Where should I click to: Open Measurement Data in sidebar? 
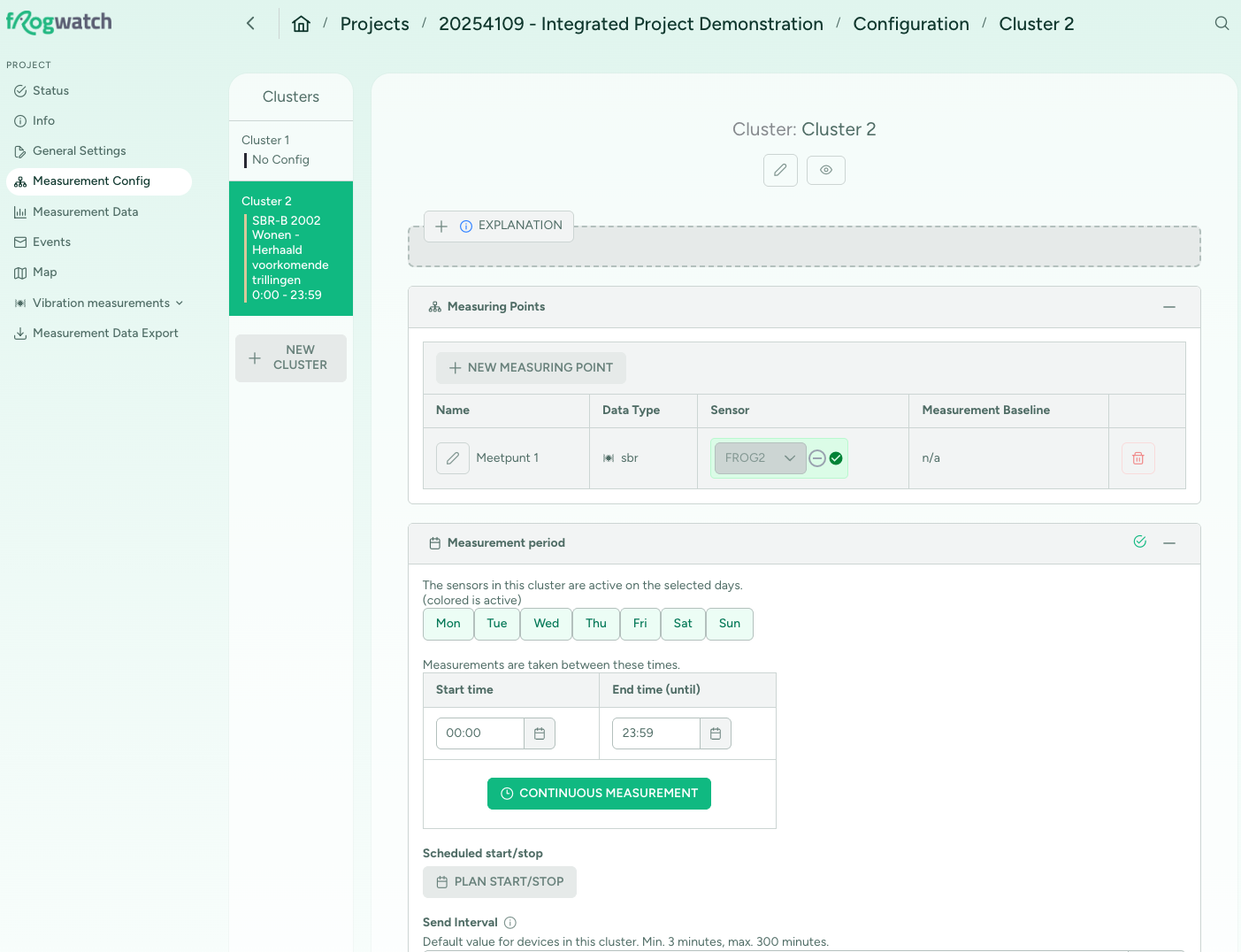click(x=99, y=212)
